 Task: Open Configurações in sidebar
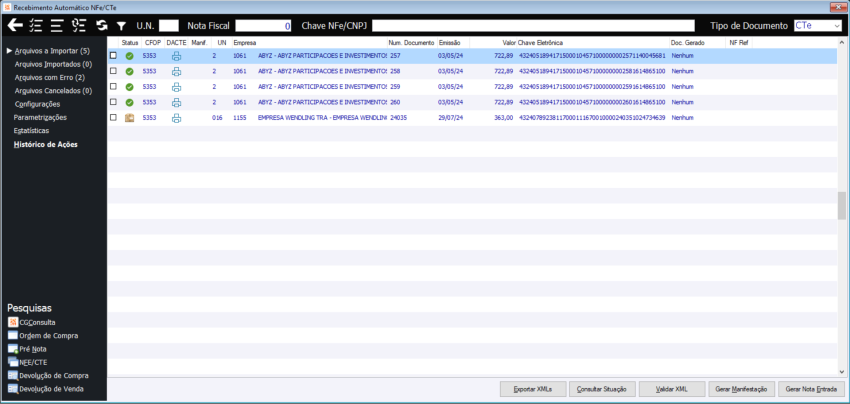[37, 104]
